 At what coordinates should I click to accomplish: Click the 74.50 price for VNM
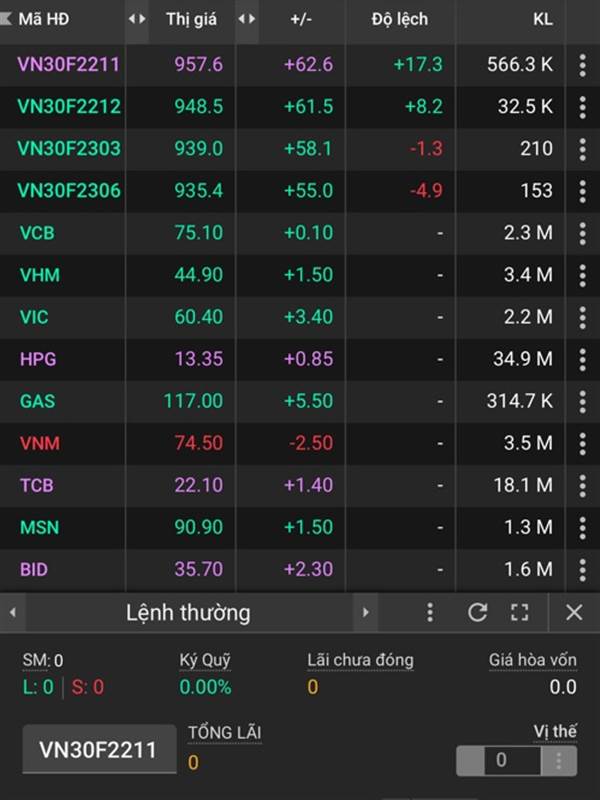[x=198, y=443]
